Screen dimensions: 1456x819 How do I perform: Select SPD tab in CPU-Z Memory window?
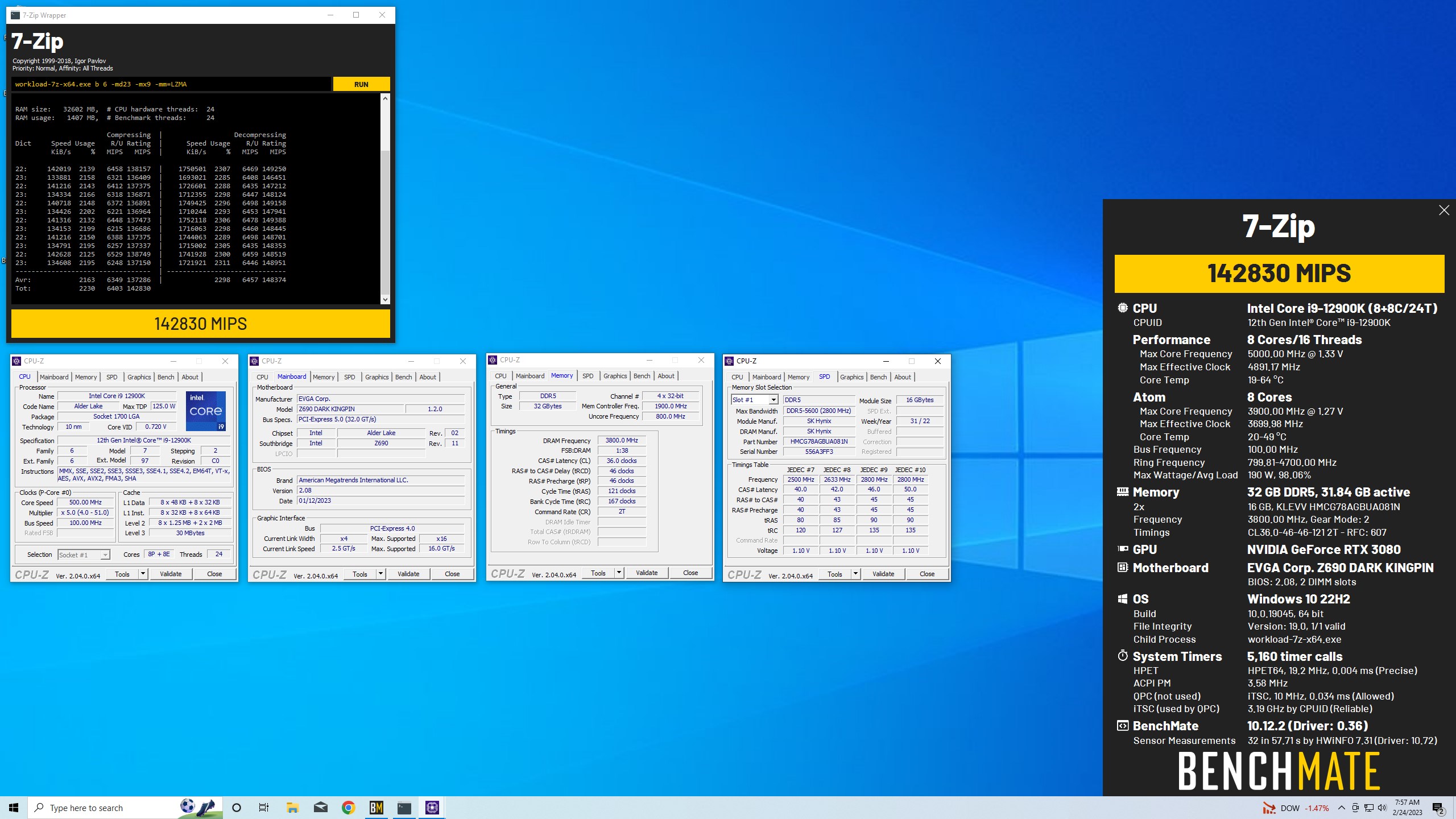(588, 376)
